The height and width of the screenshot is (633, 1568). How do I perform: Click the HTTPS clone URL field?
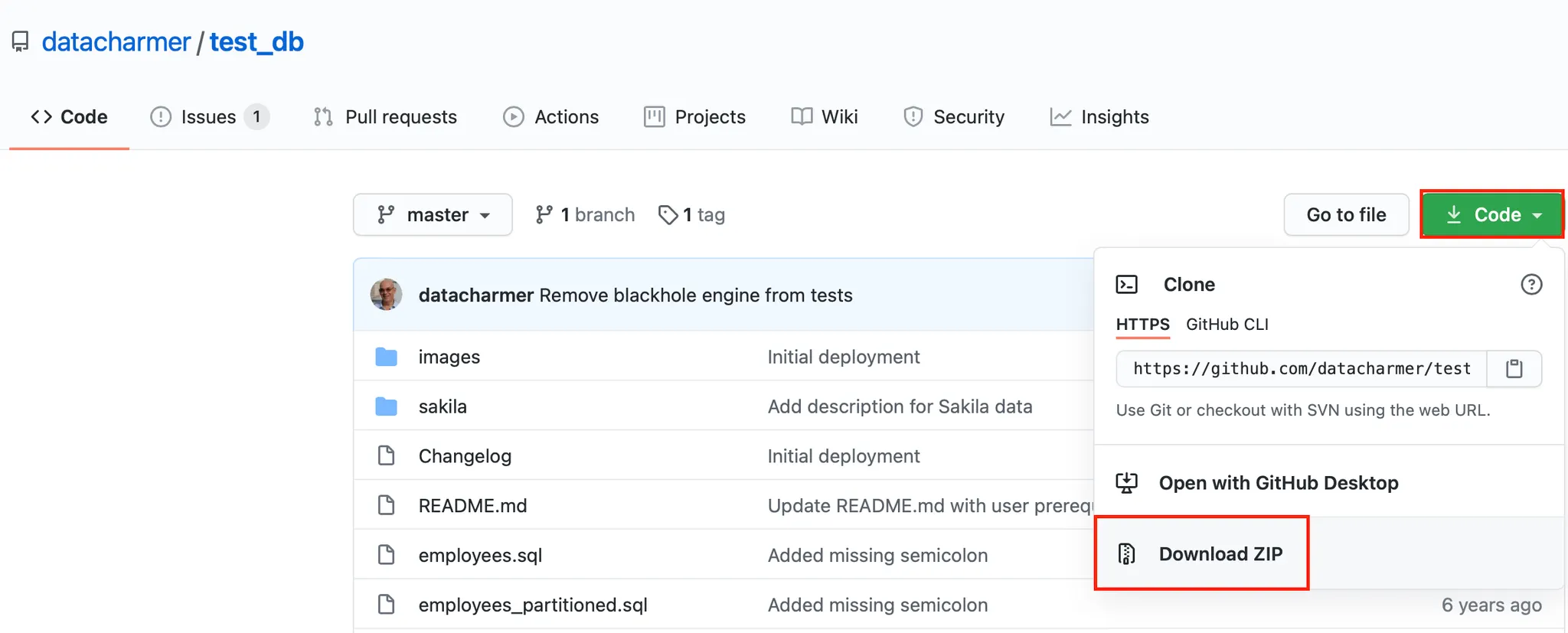[x=1302, y=369]
